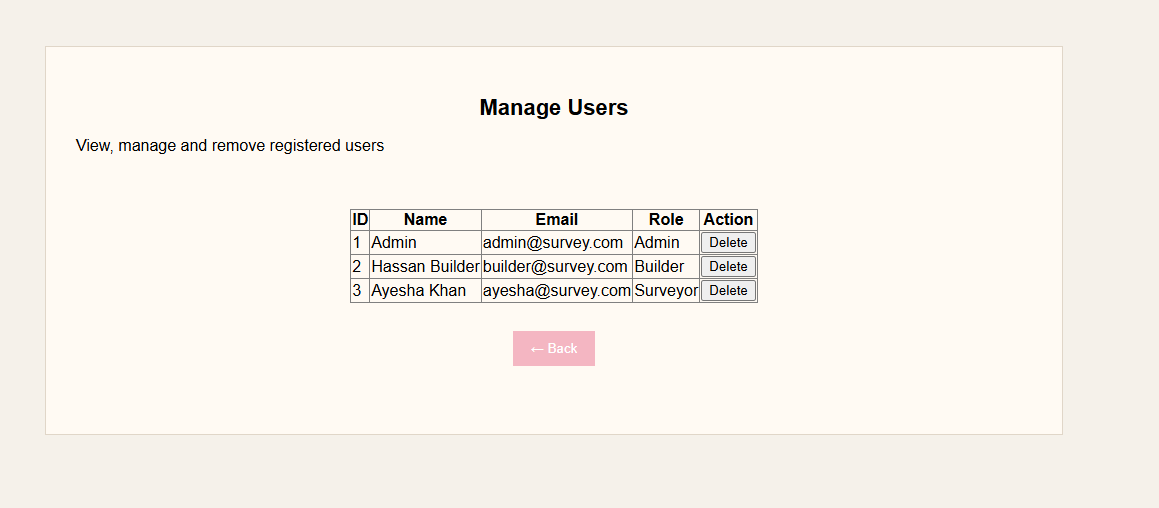Select the 'View, manage and remove registered users' text
The height and width of the screenshot is (508, 1159).
(230, 146)
